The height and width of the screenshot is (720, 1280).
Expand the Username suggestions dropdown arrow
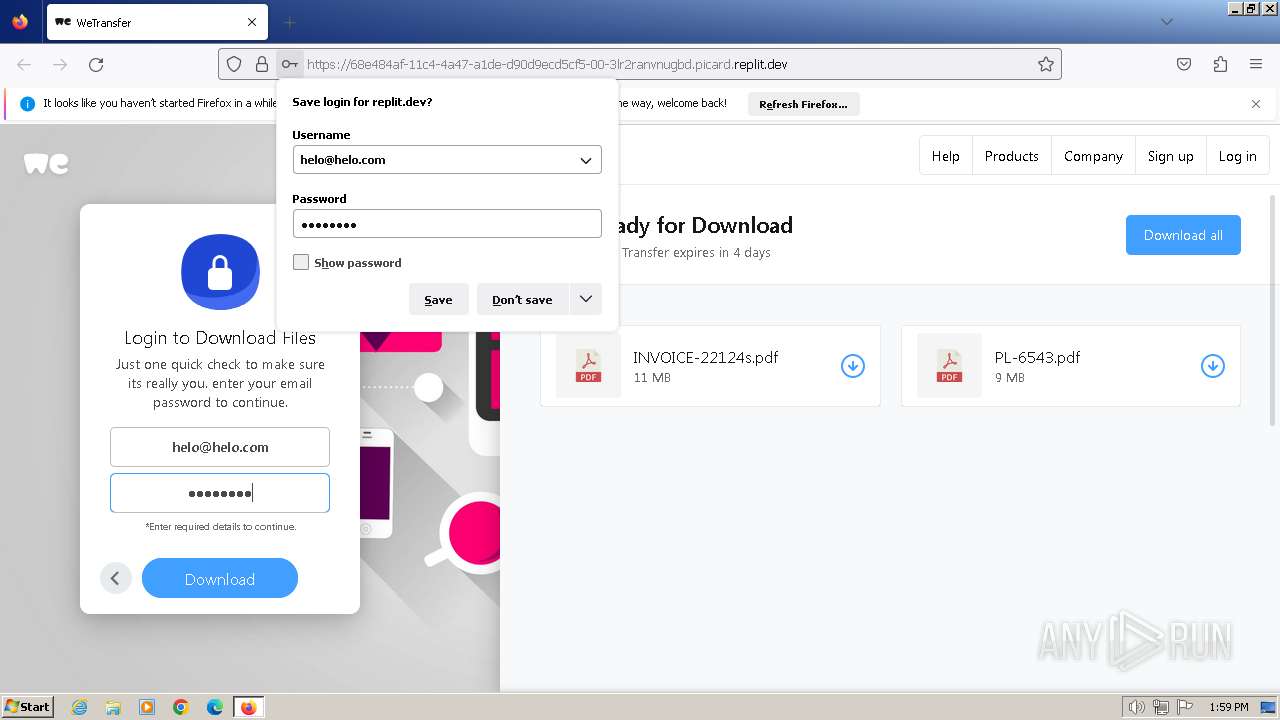586,160
